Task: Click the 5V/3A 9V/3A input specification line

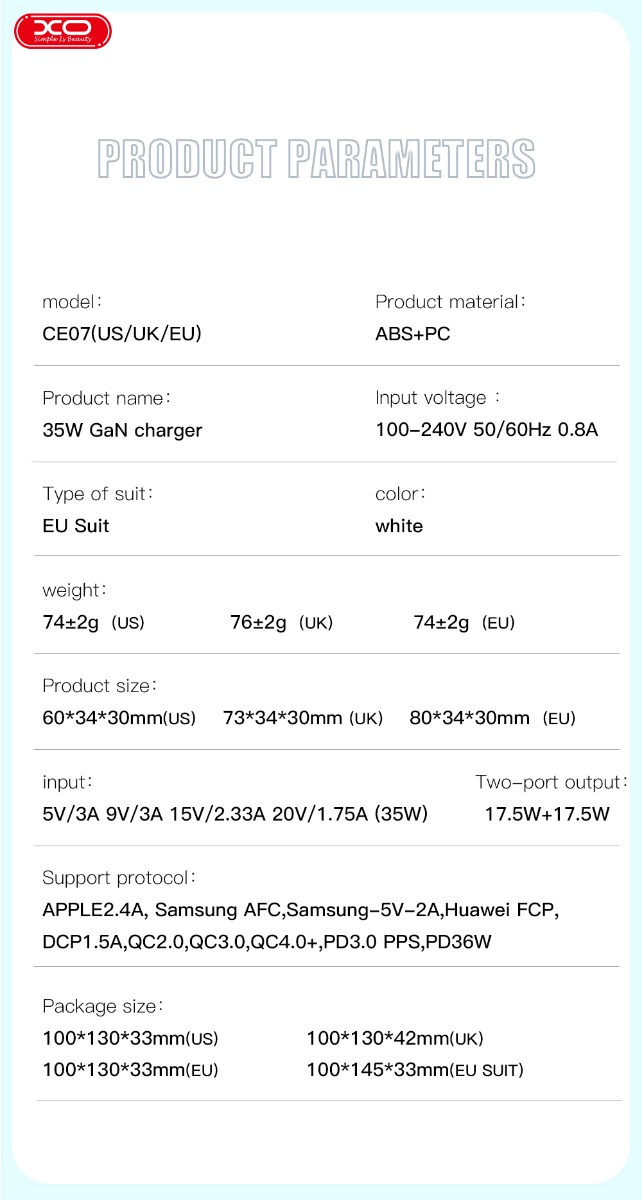Action: tap(235, 814)
